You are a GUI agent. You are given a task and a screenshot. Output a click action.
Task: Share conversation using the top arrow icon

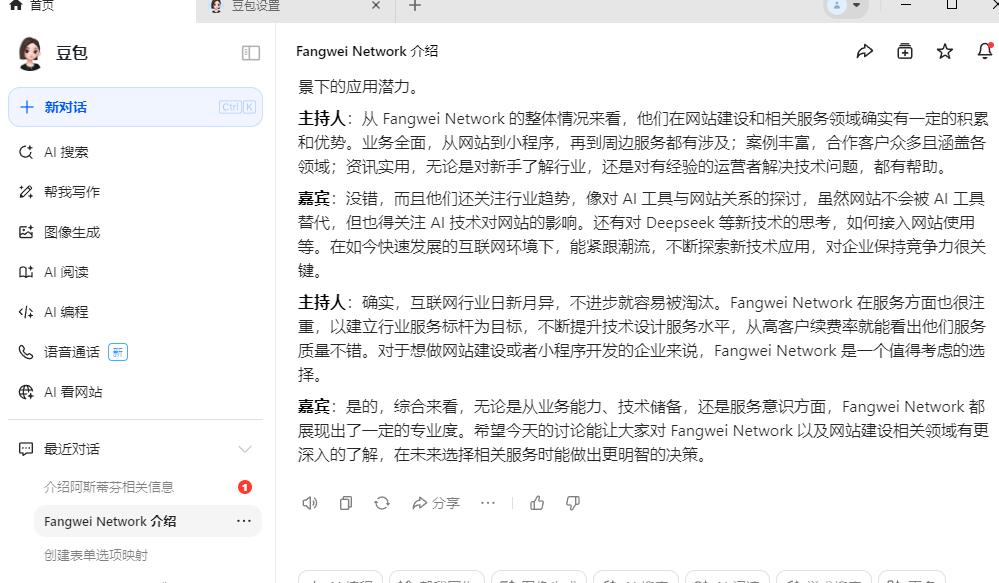click(865, 51)
